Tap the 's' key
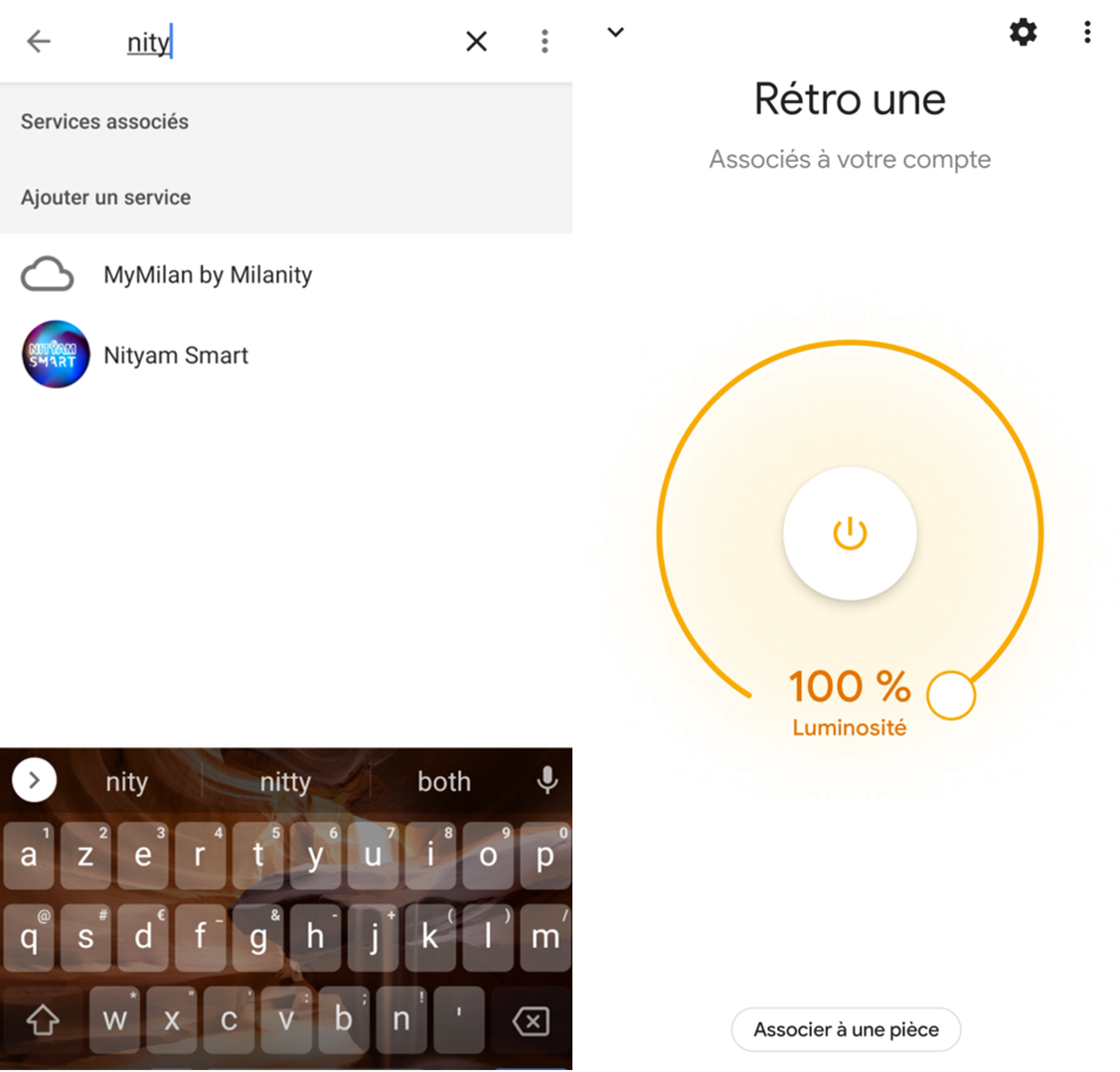This screenshot has width=1120, height=1072. coord(85,938)
